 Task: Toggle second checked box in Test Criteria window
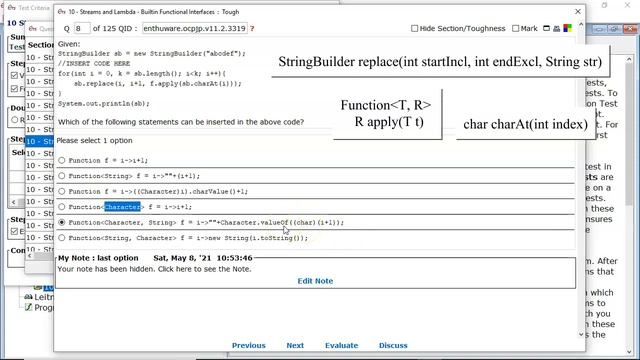point(15,89)
